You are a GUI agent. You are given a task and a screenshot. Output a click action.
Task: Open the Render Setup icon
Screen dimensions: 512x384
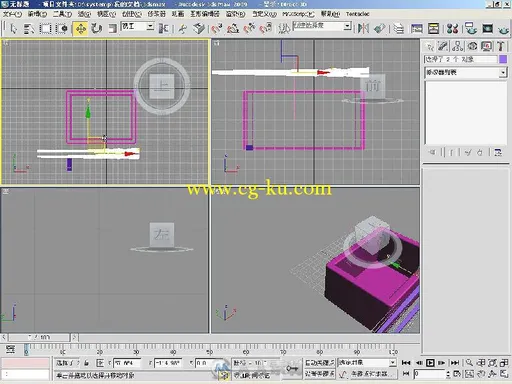coord(471,29)
